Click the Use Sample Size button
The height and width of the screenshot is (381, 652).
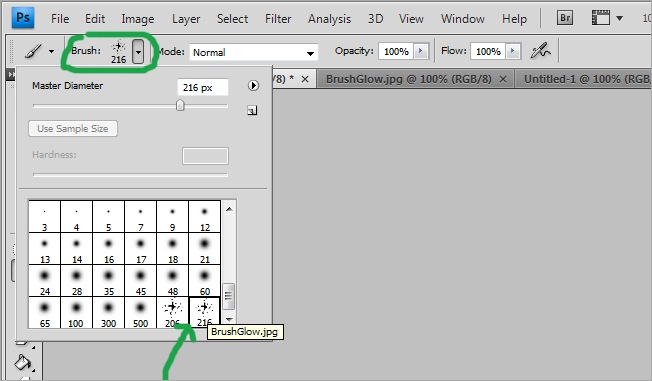73,129
